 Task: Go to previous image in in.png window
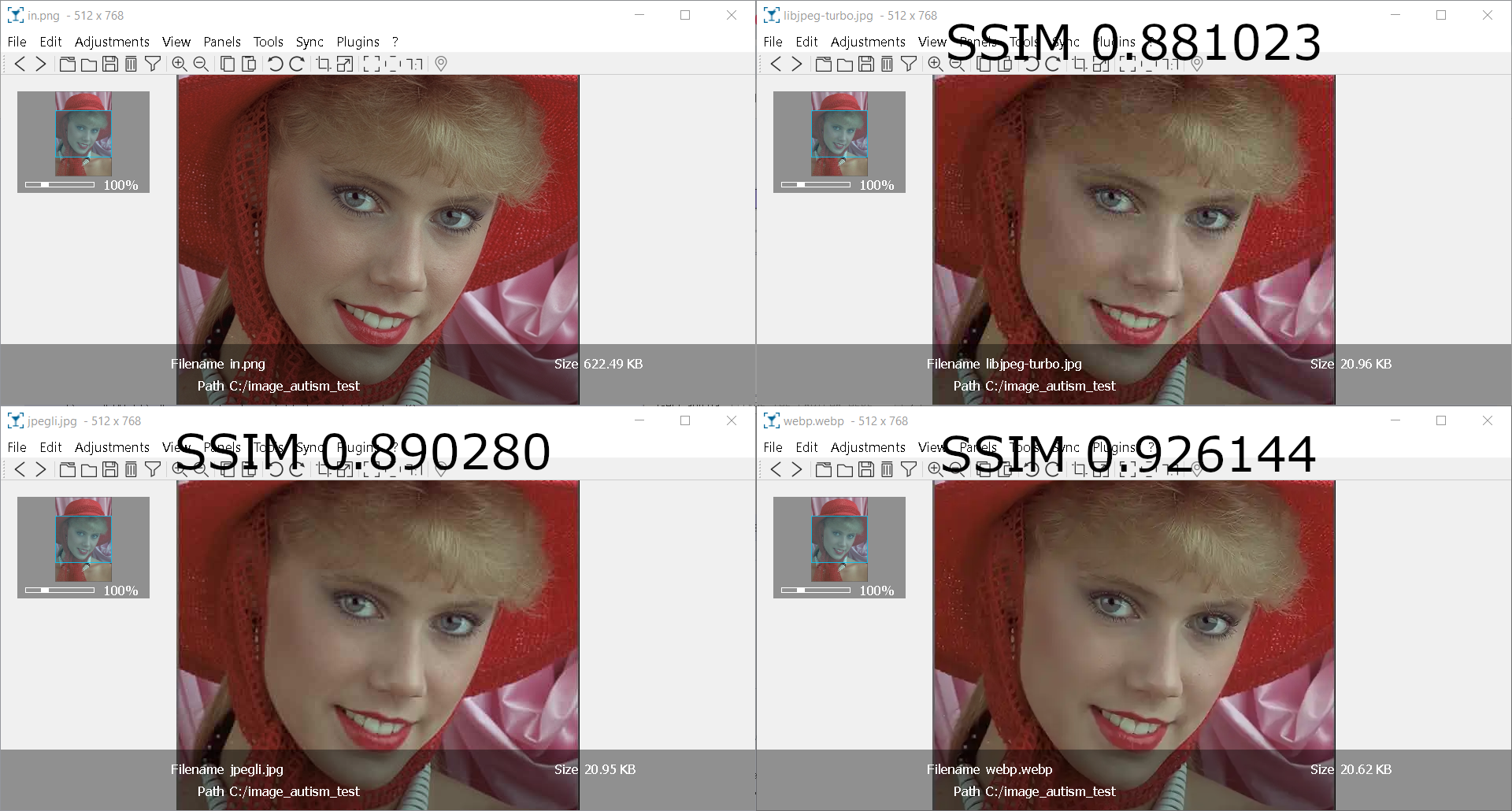point(20,64)
